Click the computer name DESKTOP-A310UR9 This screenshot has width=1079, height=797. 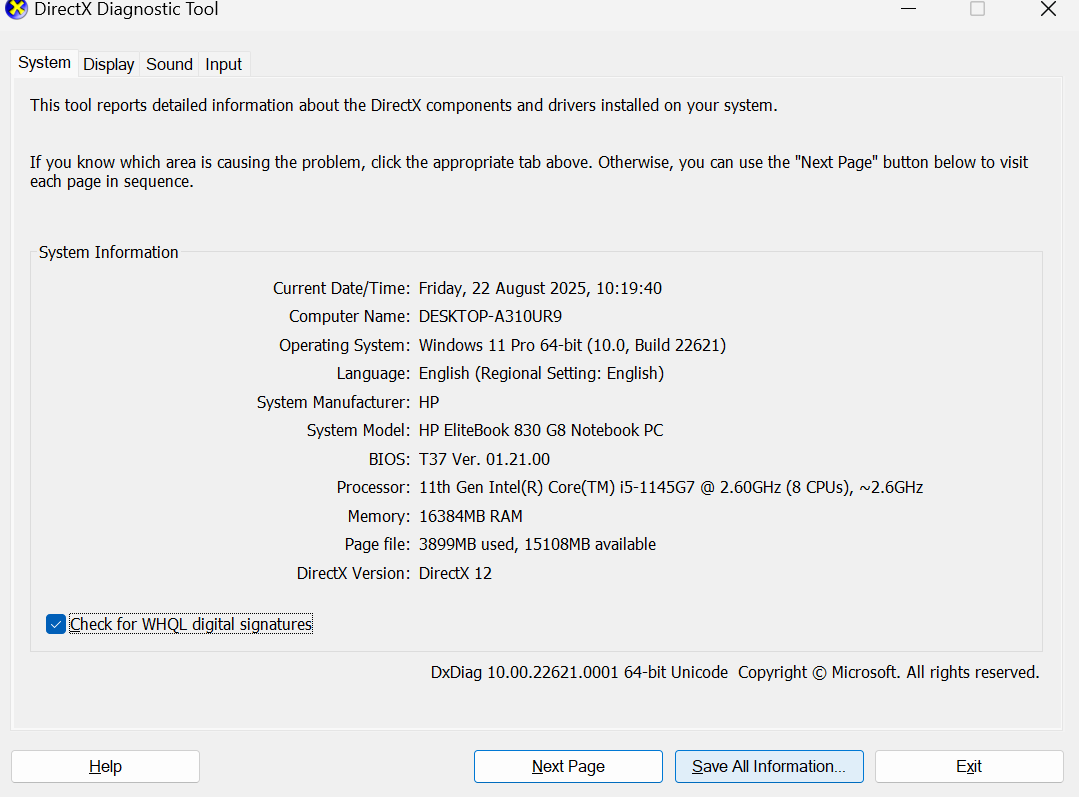tap(490, 316)
